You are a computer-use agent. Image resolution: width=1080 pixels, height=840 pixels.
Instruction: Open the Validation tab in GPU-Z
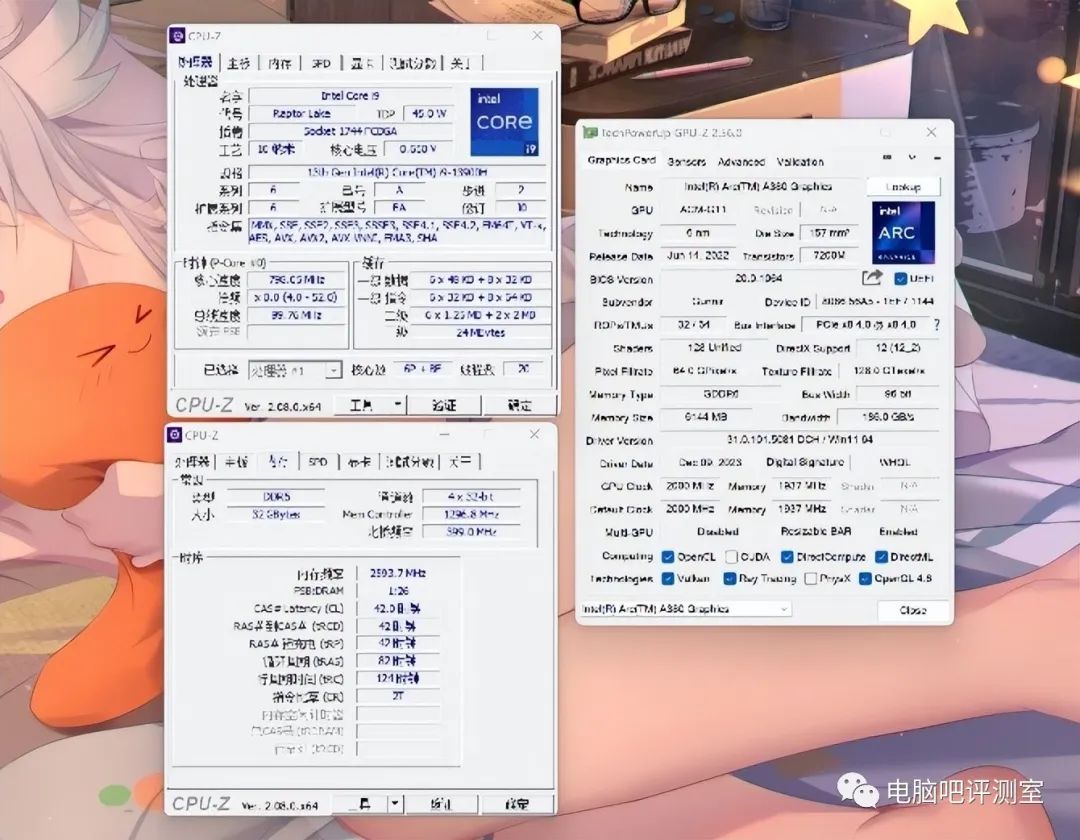point(800,162)
